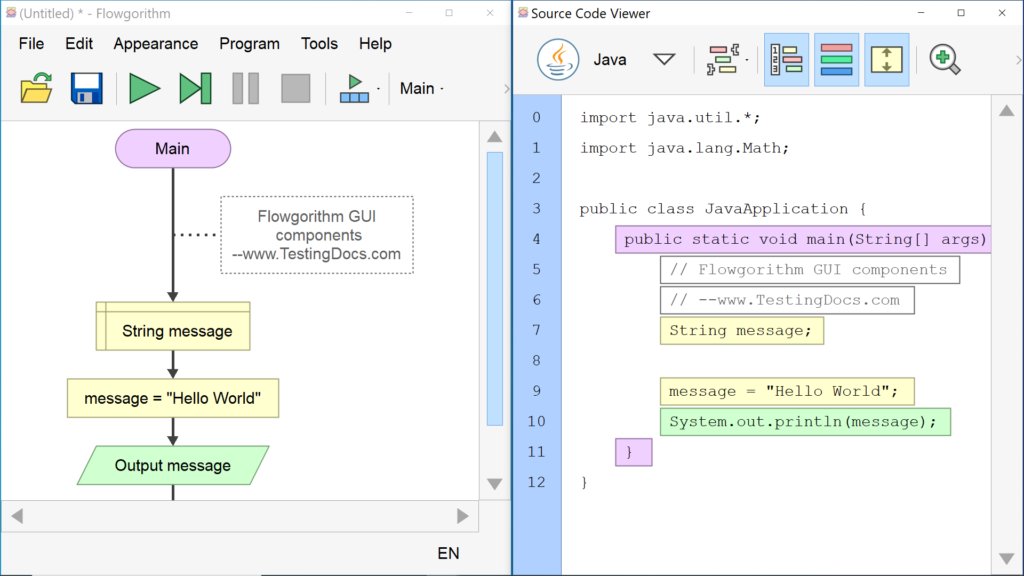
Task: Expand the Main function selector dropdown
Action: point(421,88)
